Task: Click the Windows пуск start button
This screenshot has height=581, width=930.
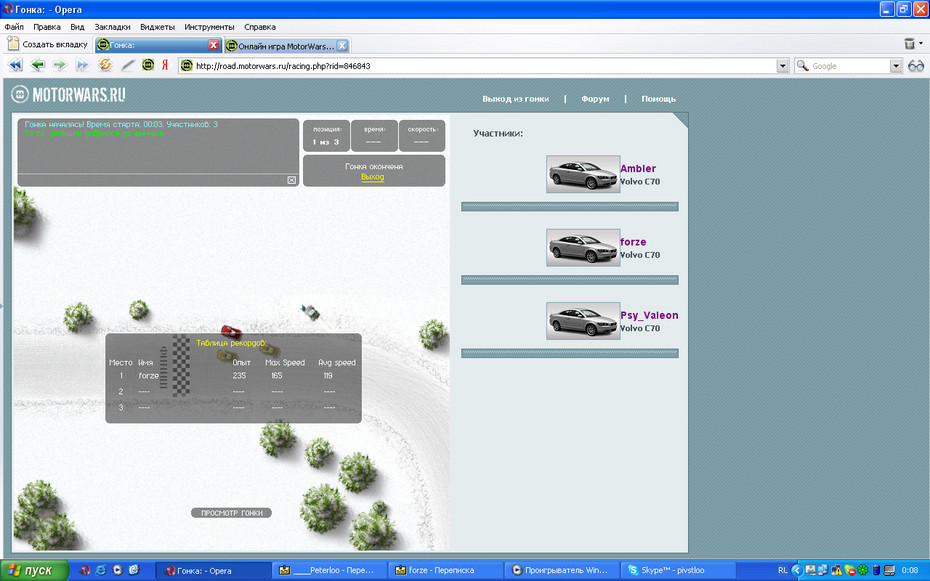Action: (x=34, y=570)
